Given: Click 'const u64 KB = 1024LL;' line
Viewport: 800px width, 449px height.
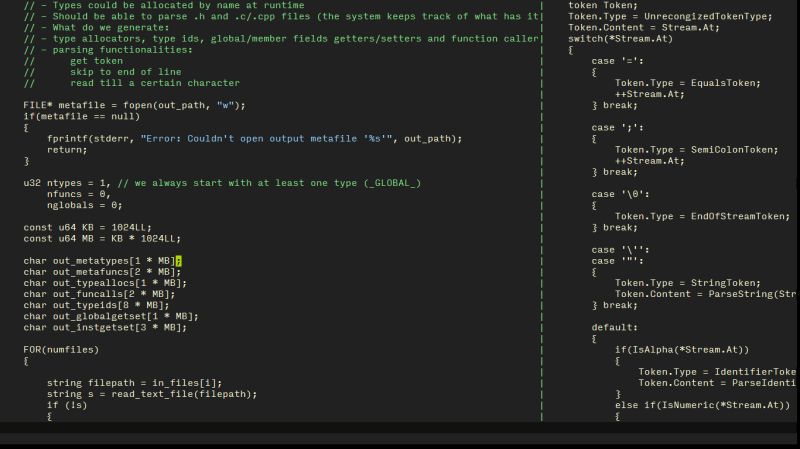Looking at the screenshot, I should tap(87, 228).
